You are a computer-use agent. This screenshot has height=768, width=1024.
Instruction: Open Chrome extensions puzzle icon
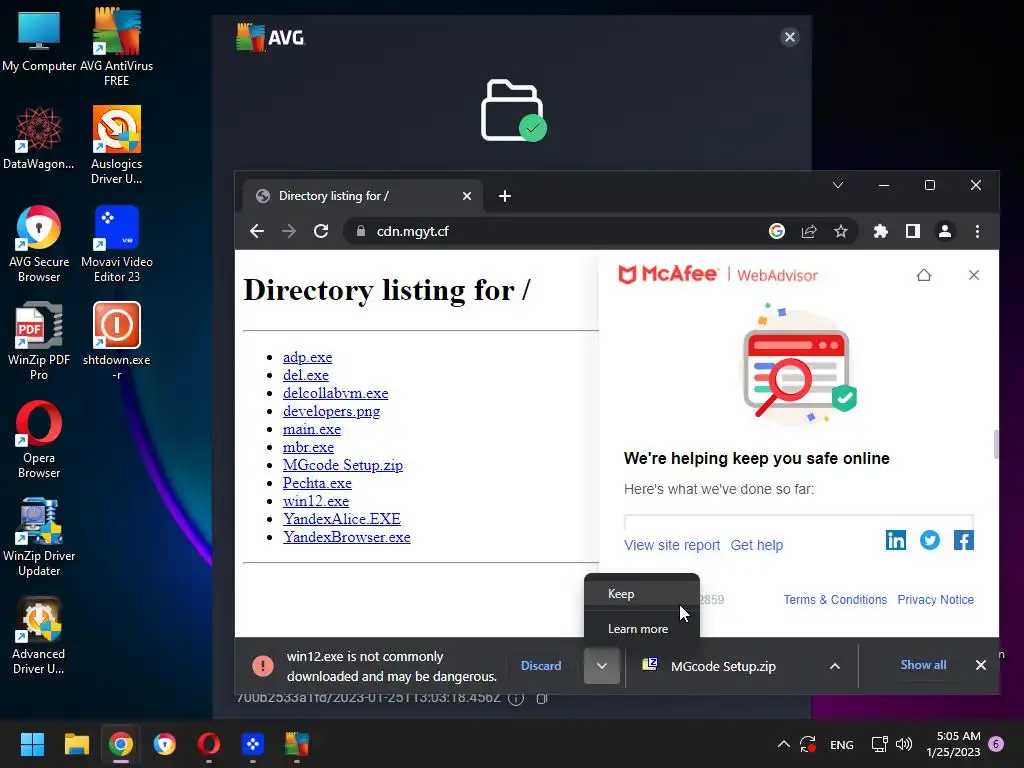tap(880, 231)
